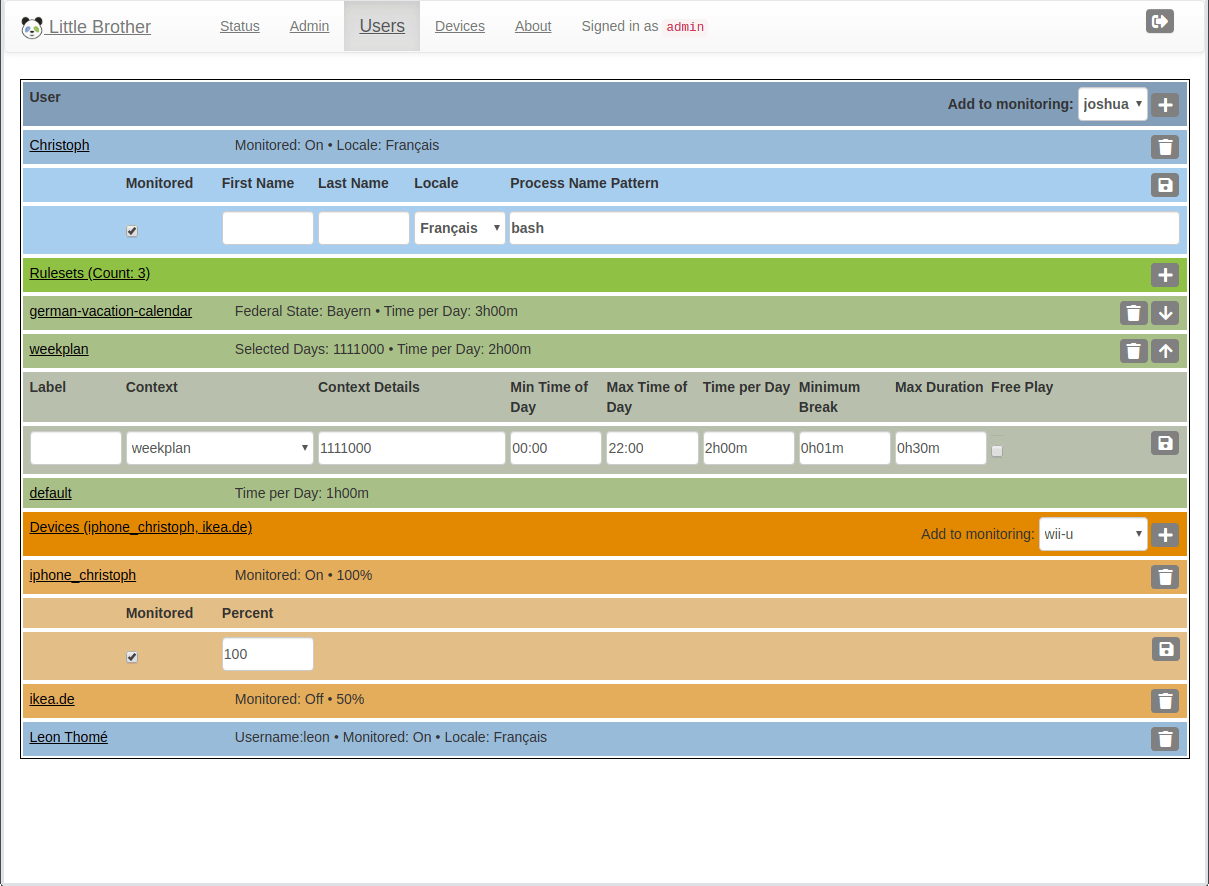Viewport: 1209px width, 886px height.
Task: Delete the ikea.de device
Action: click(x=1165, y=701)
